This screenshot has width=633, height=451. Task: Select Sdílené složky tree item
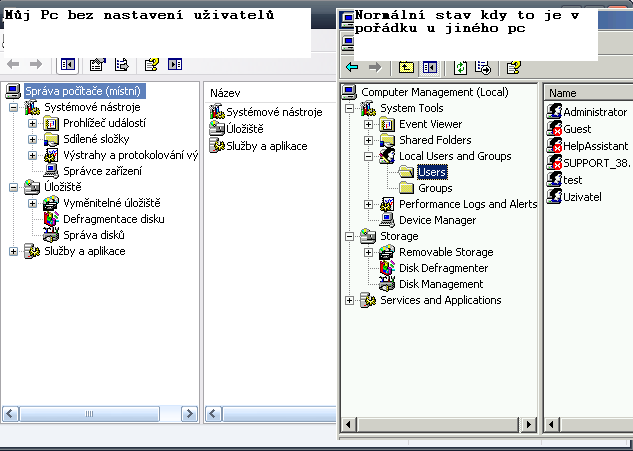click(96, 139)
